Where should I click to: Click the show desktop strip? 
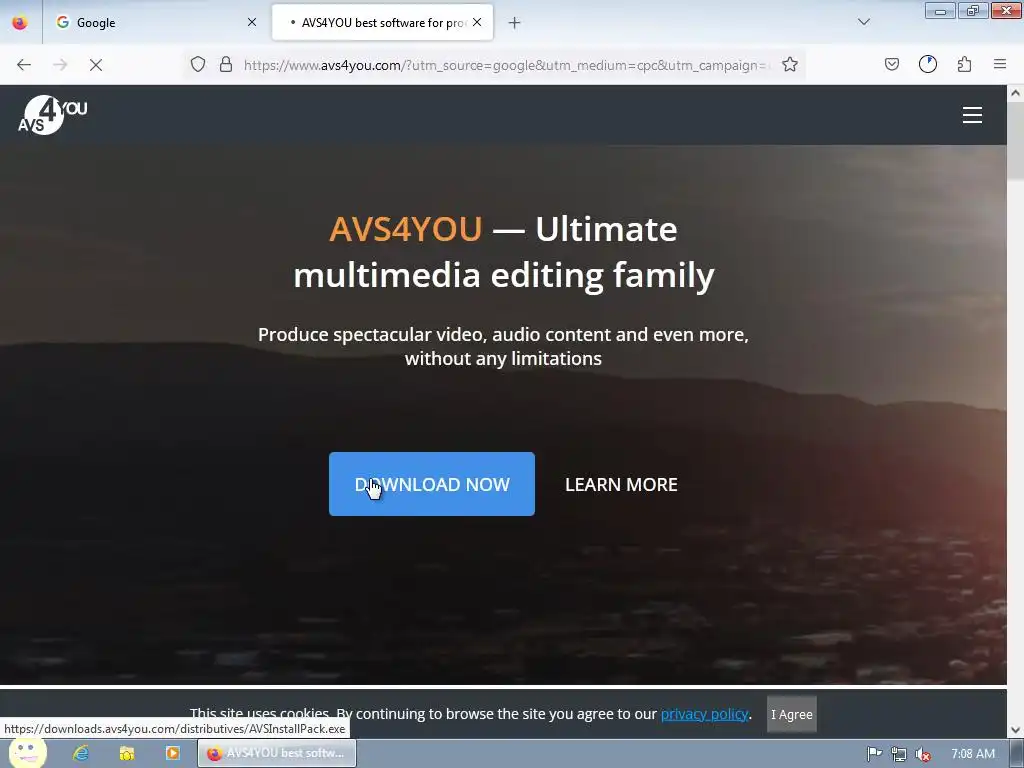[x=1018, y=754]
